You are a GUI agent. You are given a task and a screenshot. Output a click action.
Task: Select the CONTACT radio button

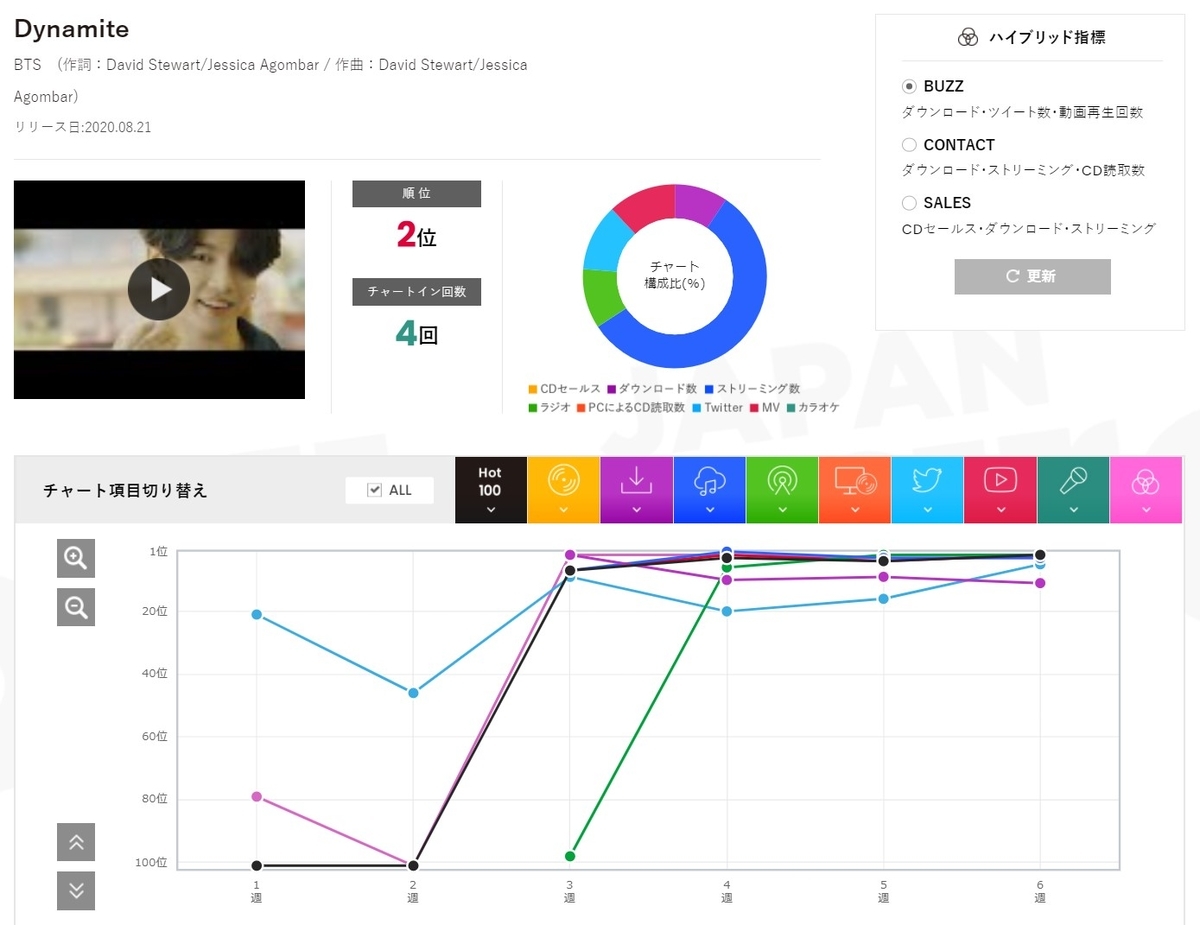coord(909,144)
